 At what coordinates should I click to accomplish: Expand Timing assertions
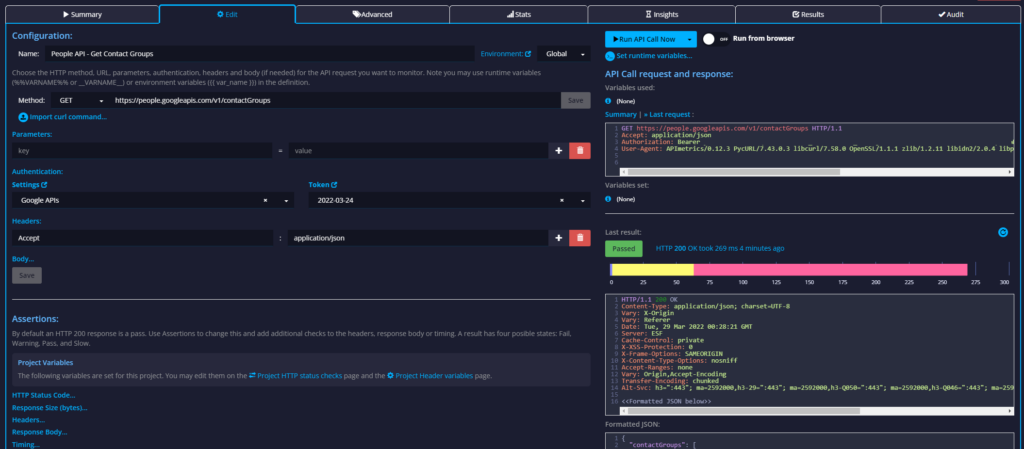(x=25, y=444)
